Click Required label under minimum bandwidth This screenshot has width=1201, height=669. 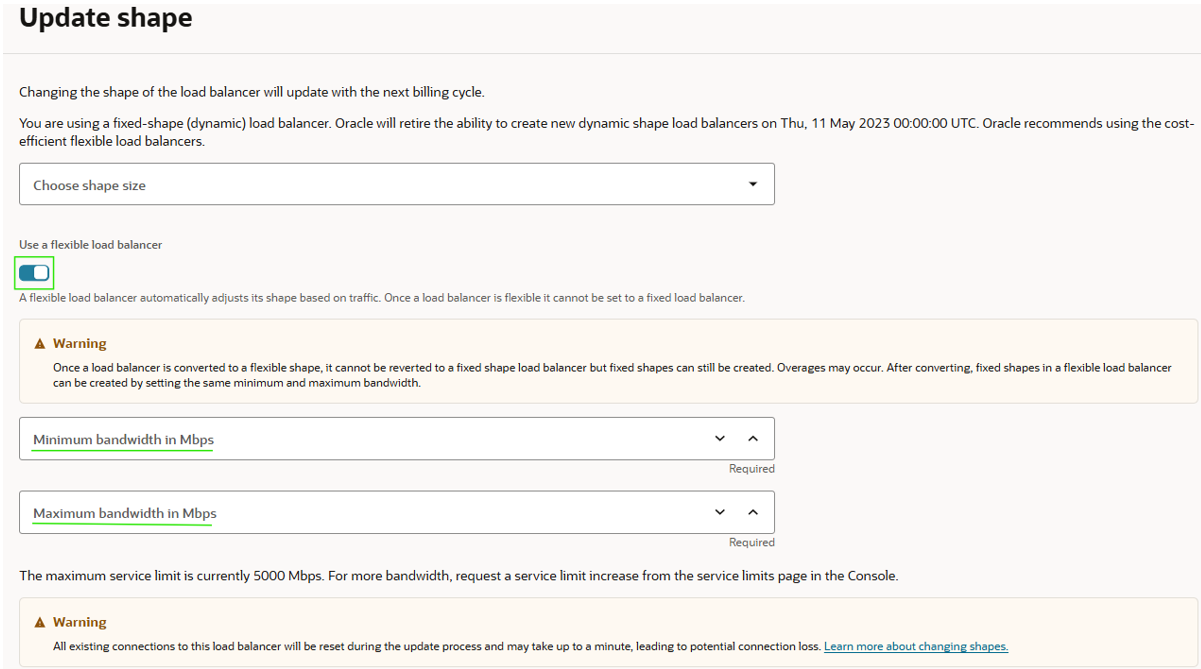point(751,469)
